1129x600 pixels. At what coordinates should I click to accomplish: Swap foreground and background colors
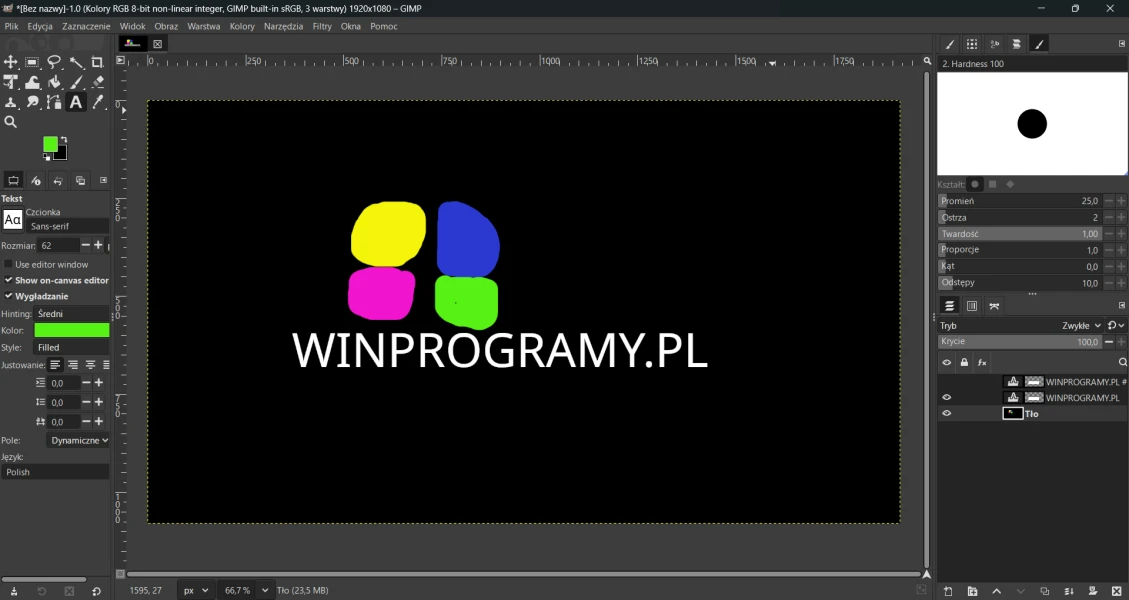(x=64, y=140)
